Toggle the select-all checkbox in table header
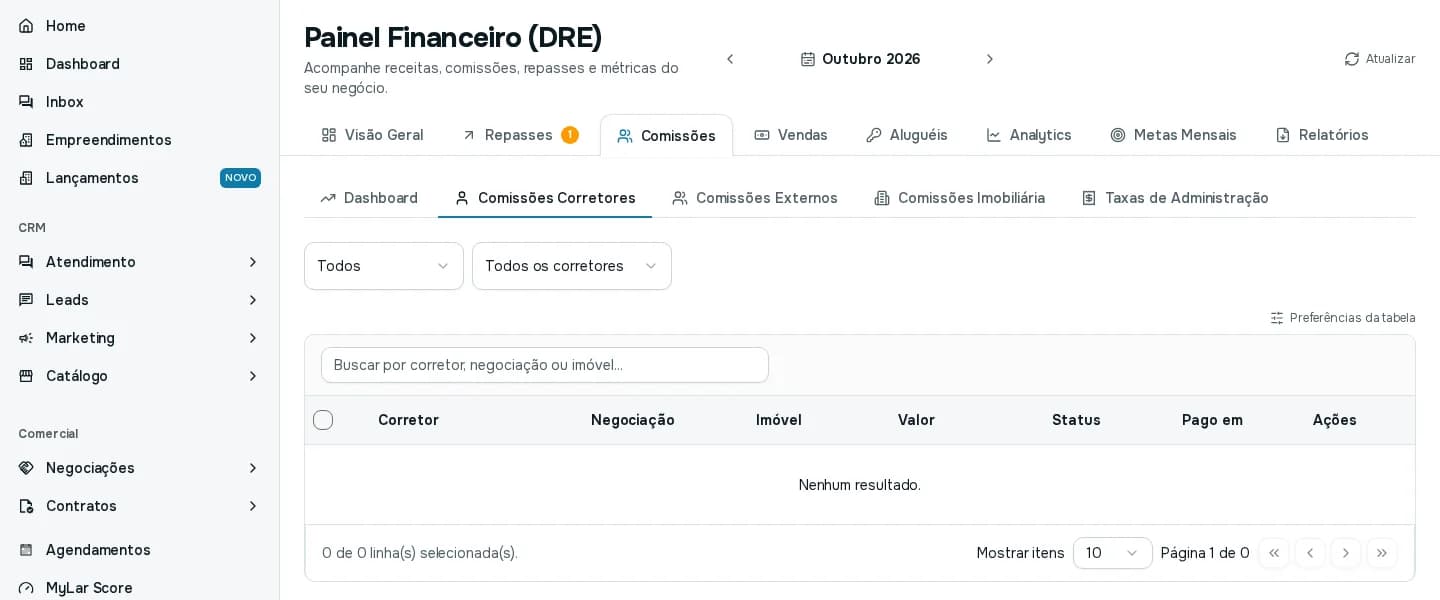This screenshot has height=600, width=1440. 323,420
